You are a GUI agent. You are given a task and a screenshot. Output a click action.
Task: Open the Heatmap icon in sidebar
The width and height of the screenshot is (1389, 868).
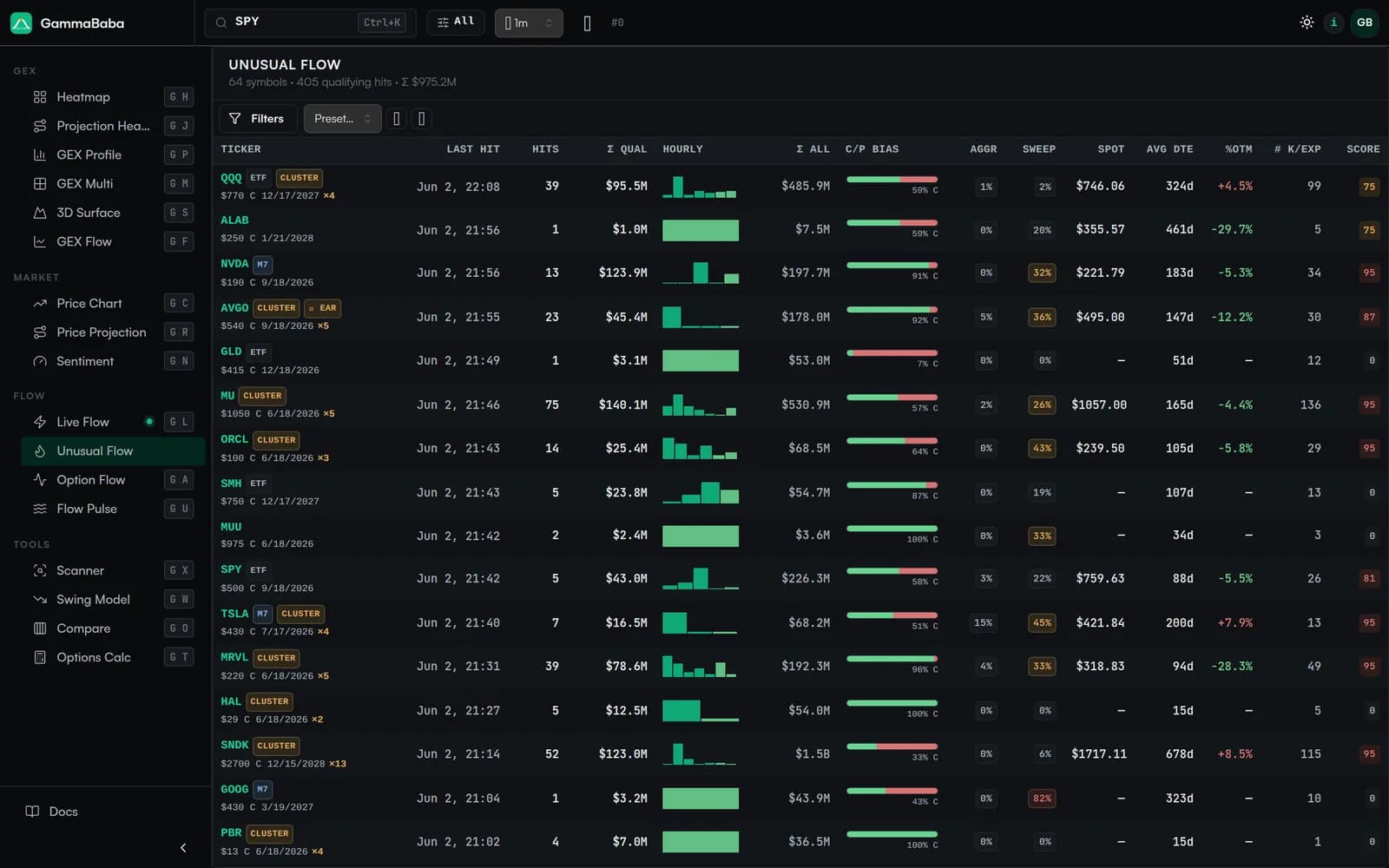[x=40, y=97]
